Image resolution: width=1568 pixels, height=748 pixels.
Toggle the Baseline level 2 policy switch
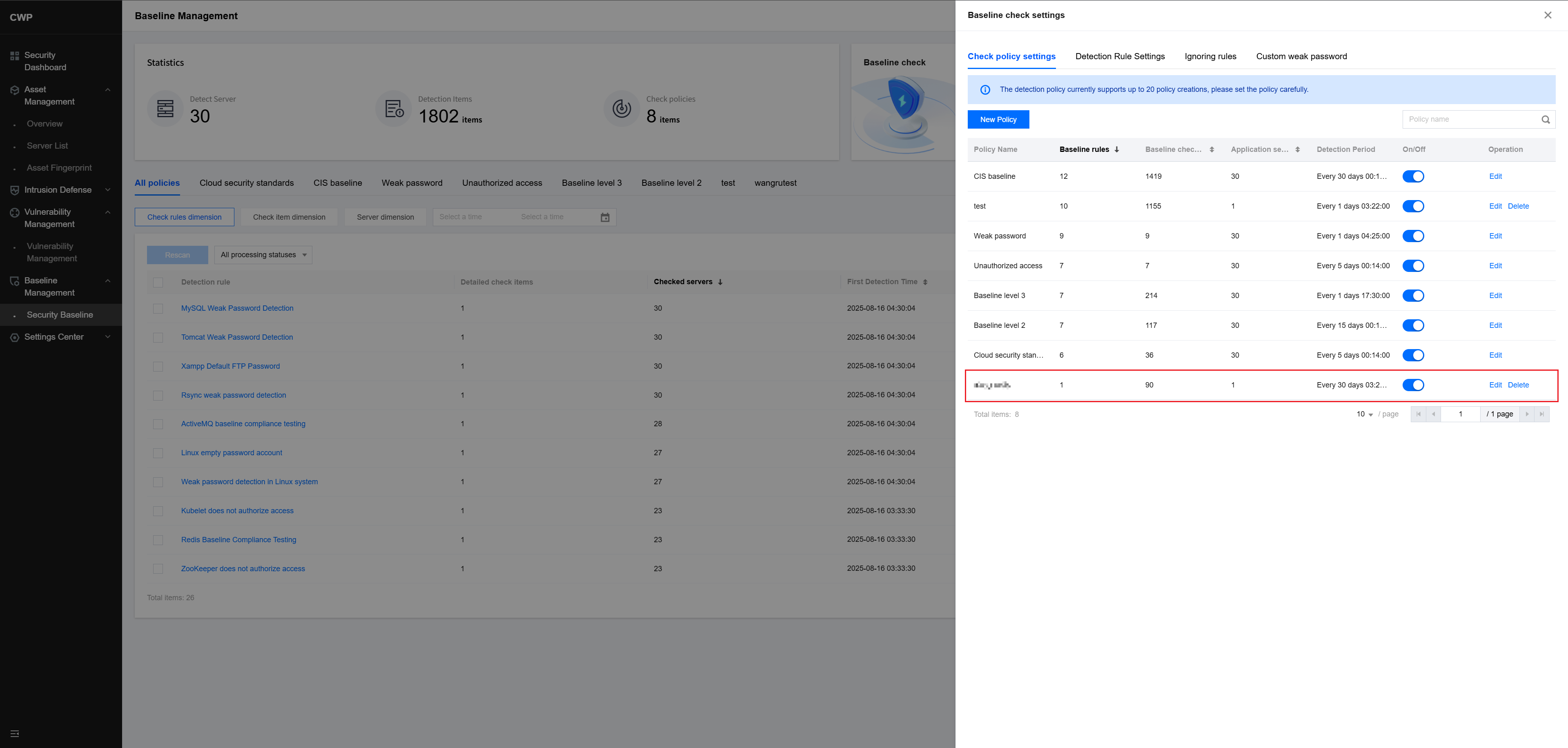pos(1413,325)
